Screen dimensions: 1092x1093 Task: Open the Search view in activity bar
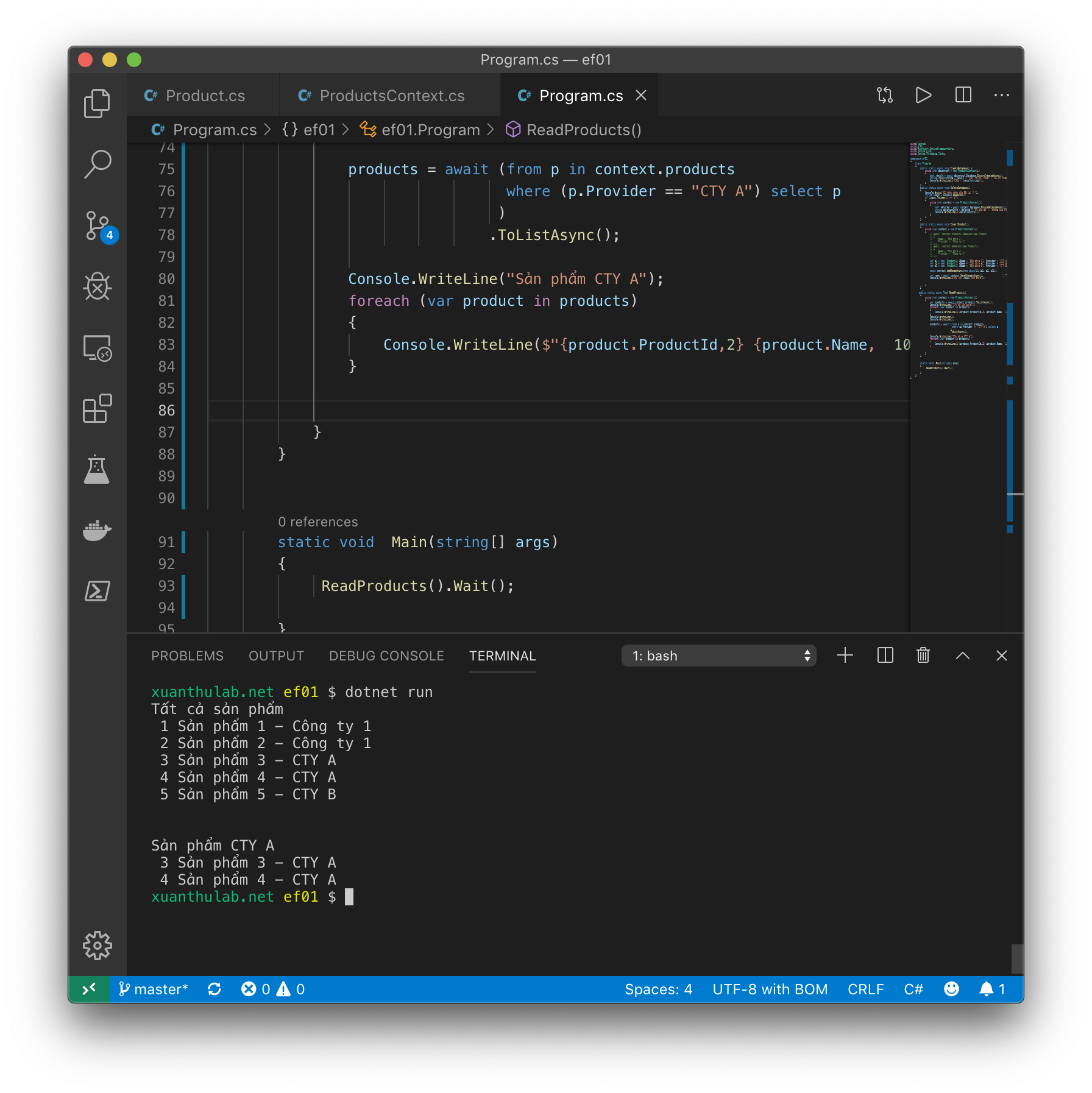click(97, 164)
